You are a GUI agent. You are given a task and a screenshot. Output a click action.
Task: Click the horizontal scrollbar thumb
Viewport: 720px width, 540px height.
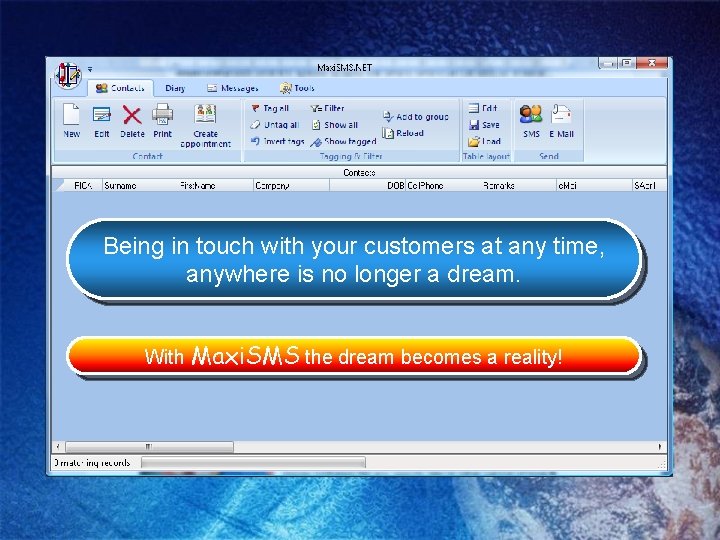click(x=149, y=446)
